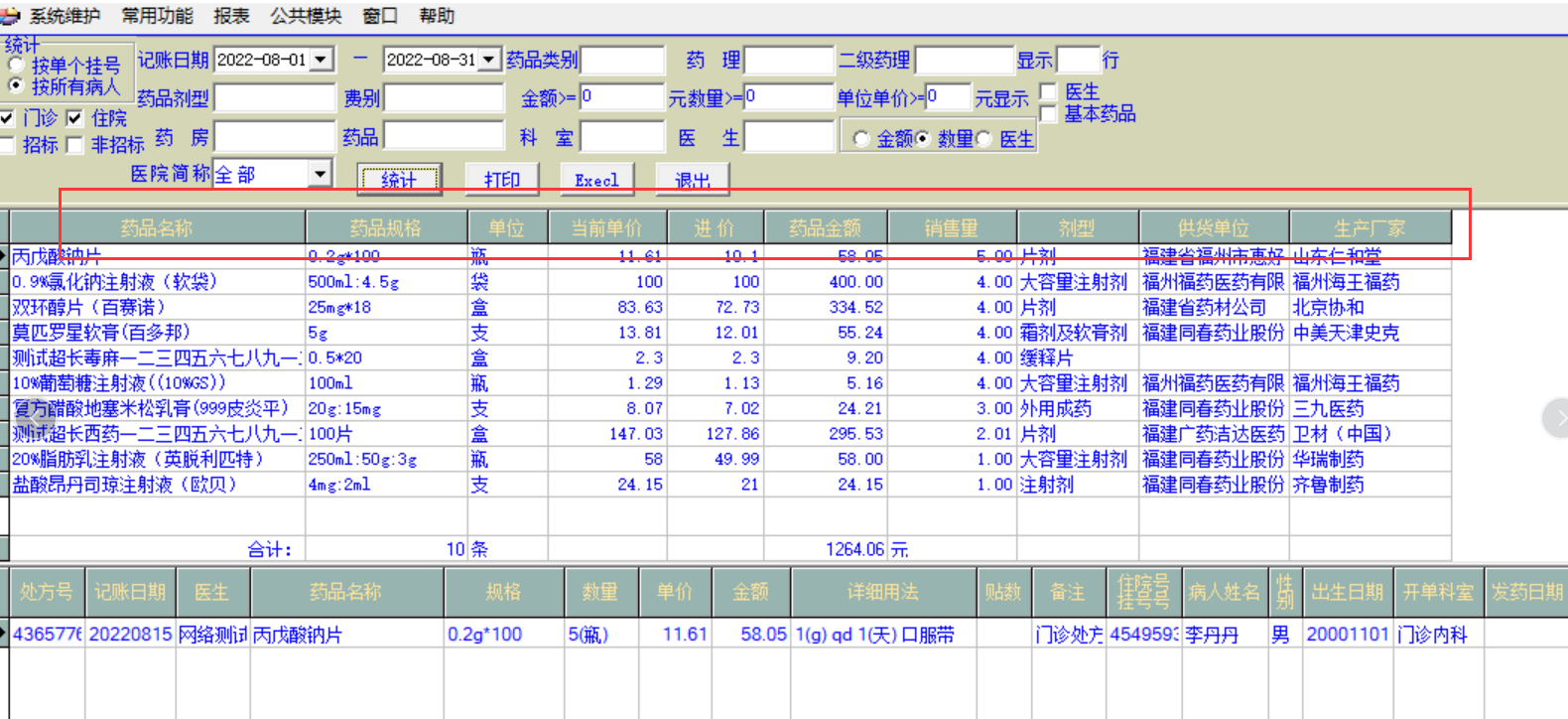The image size is (1568, 719).
Task: Click the 元数量>= value field
Action: [789, 96]
